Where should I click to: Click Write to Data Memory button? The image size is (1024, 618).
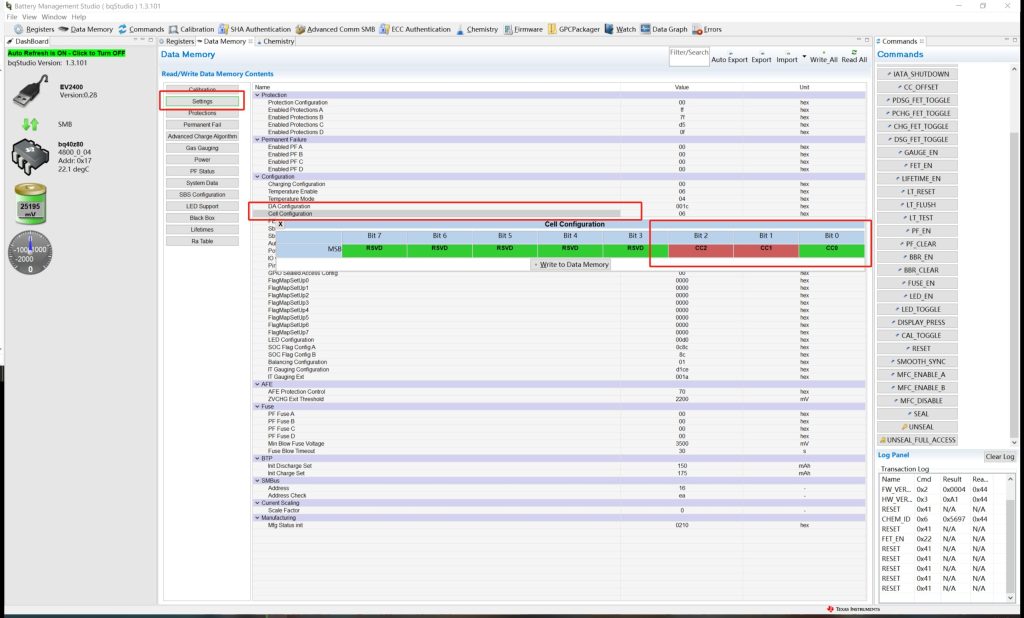pyautogui.click(x=572, y=264)
